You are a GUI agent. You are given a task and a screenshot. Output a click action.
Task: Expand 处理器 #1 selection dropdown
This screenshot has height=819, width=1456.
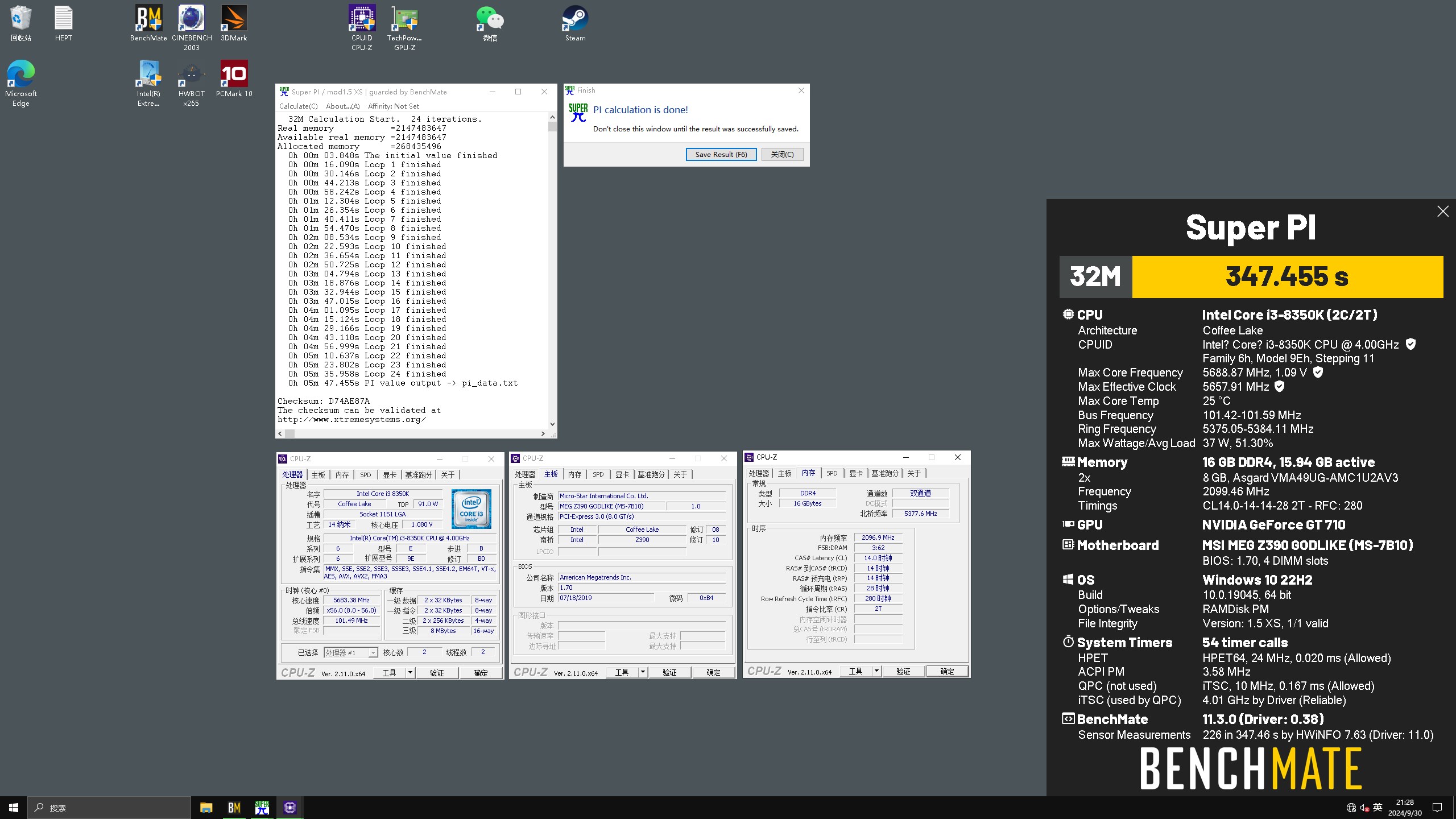[373, 653]
